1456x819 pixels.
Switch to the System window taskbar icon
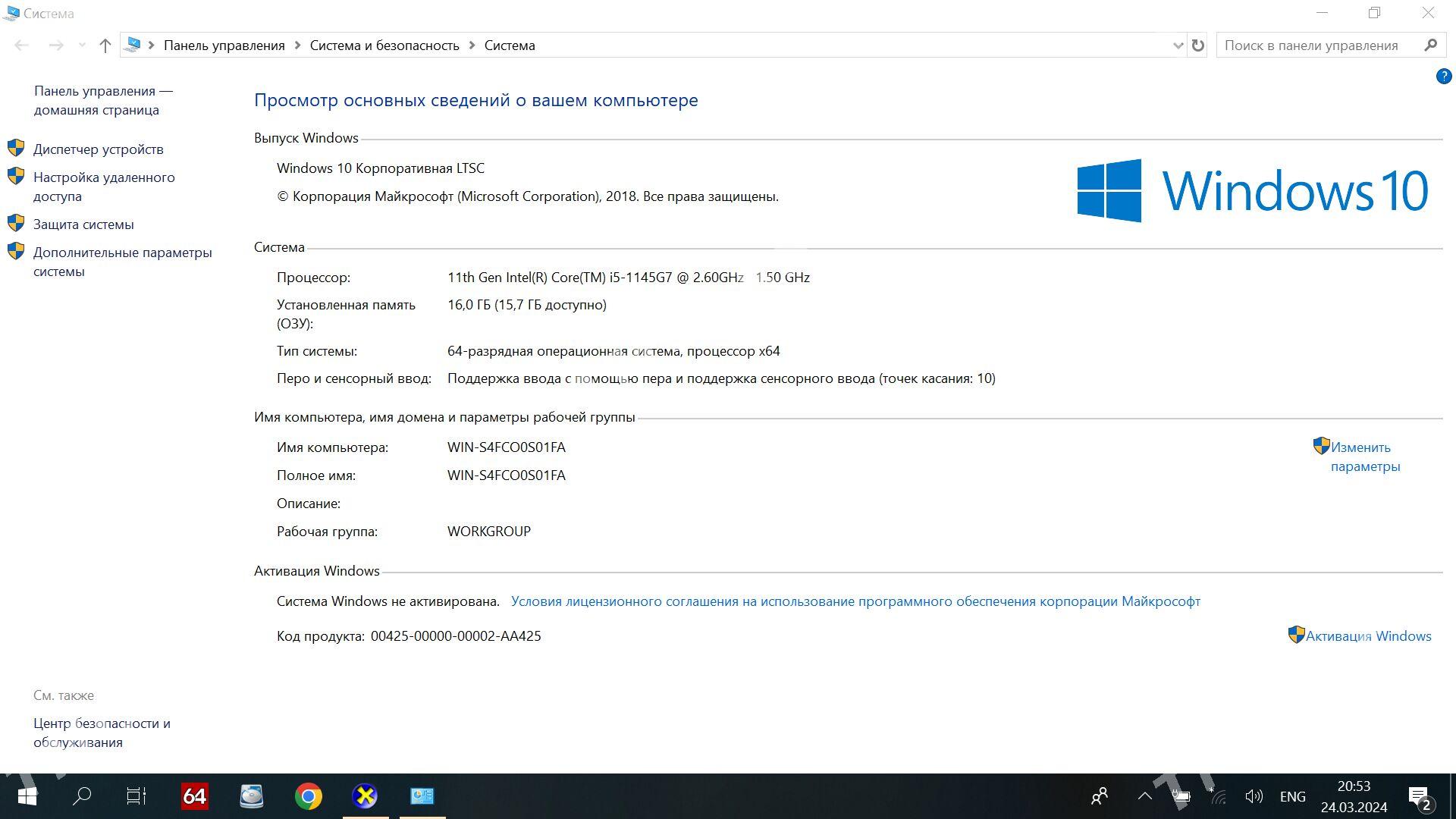coord(422,796)
